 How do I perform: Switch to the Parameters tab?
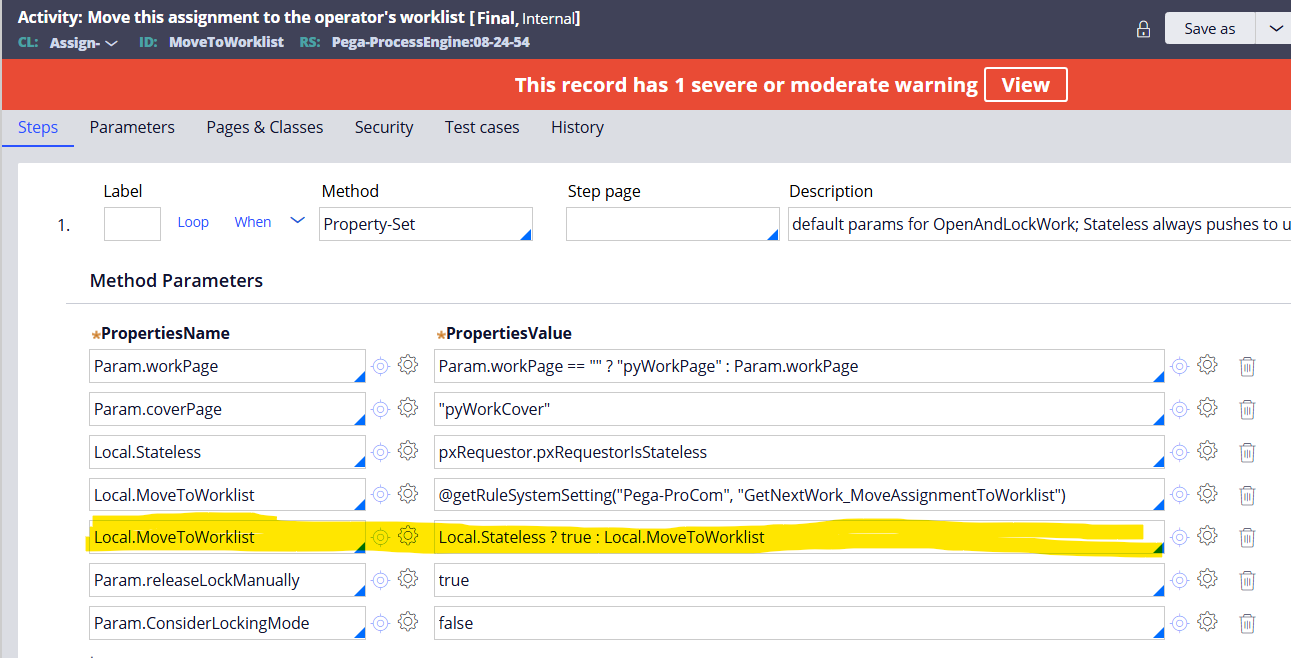pos(132,127)
